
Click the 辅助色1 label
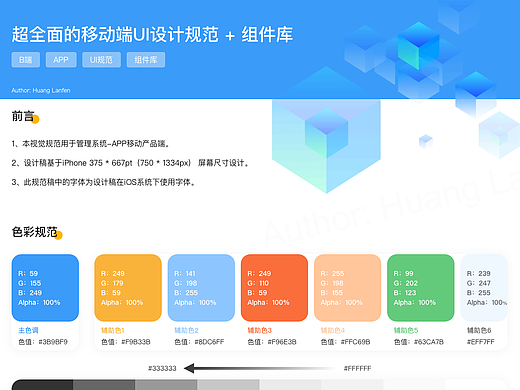113,330
